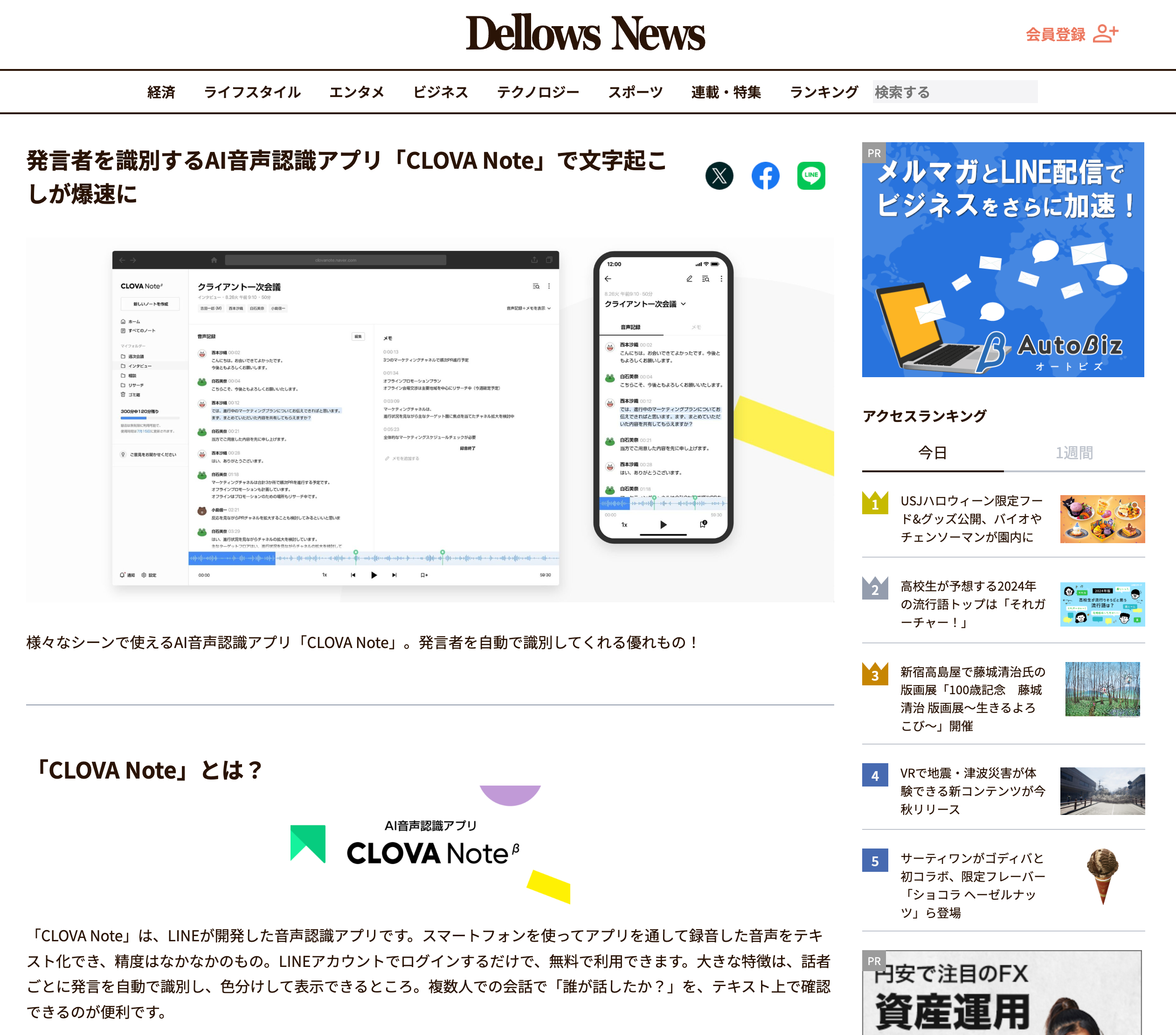Share article via Facebook icon
The image size is (1176, 1035).
tap(765, 176)
